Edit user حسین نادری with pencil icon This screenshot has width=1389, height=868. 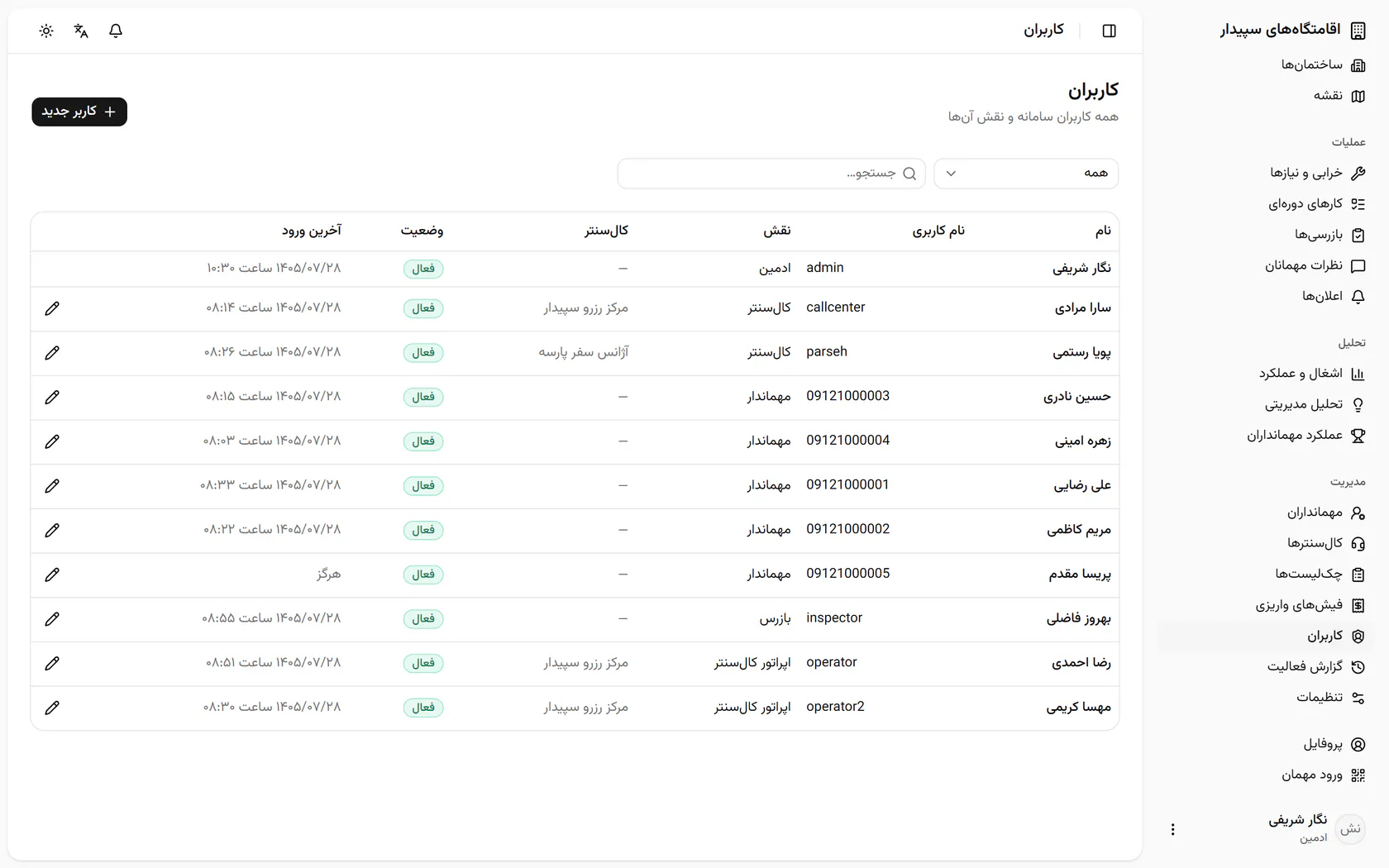point(52,398)
